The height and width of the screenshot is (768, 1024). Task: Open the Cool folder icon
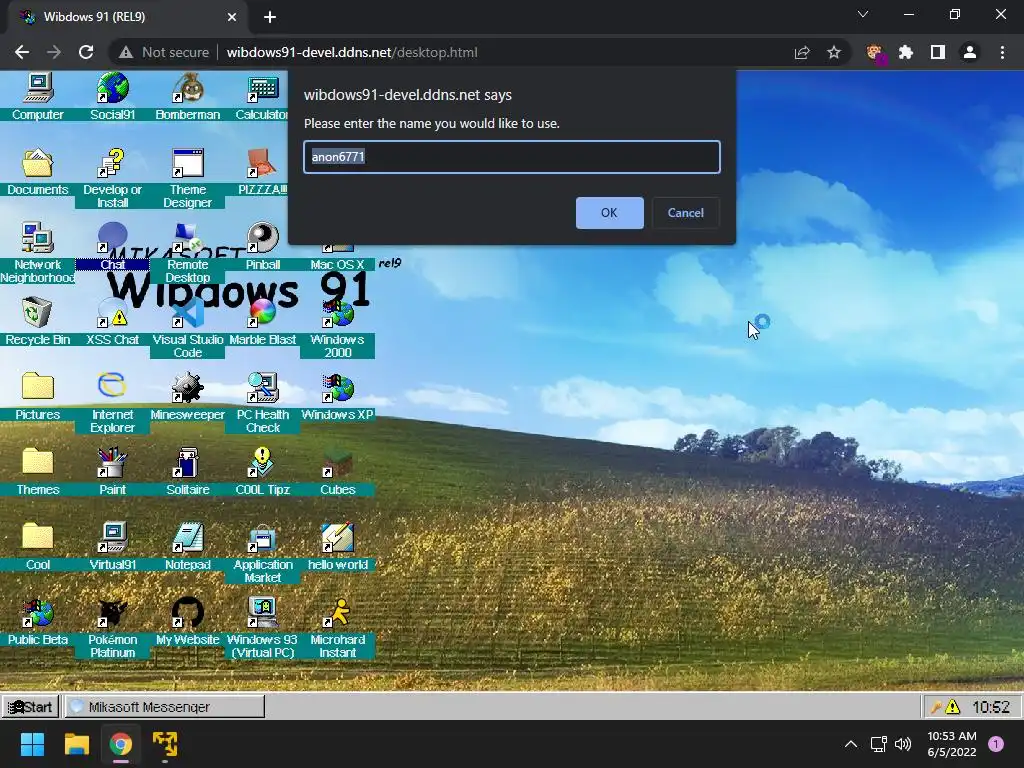pos(37,537)
